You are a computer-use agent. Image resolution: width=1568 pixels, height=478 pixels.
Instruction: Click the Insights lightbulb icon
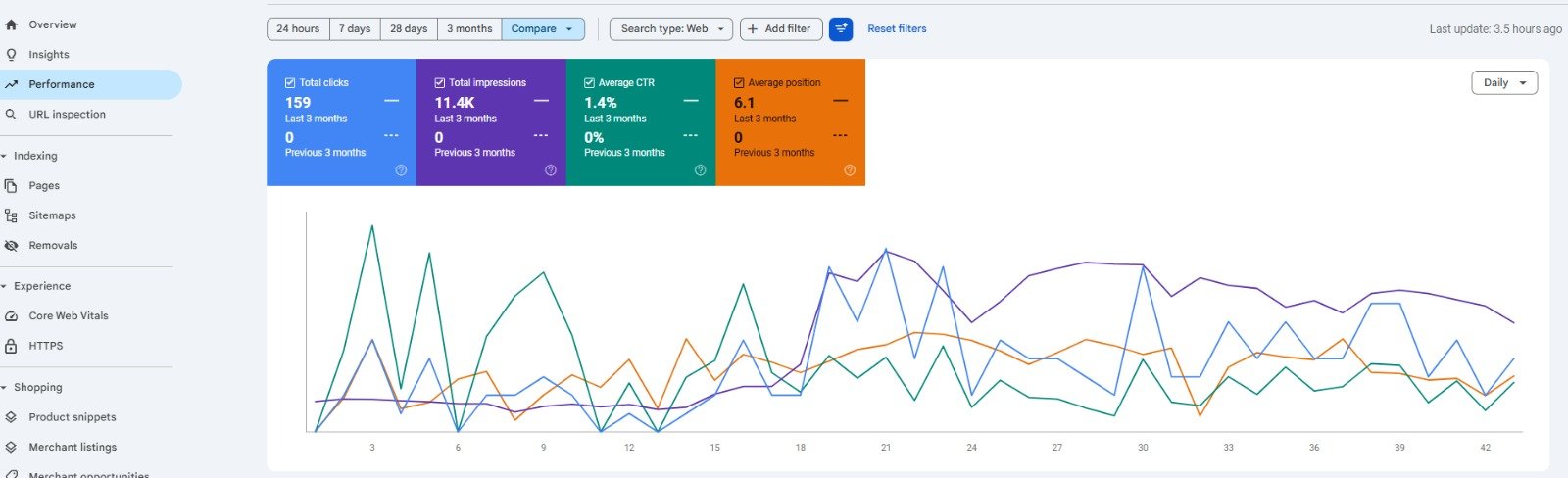tap(11, 55)
